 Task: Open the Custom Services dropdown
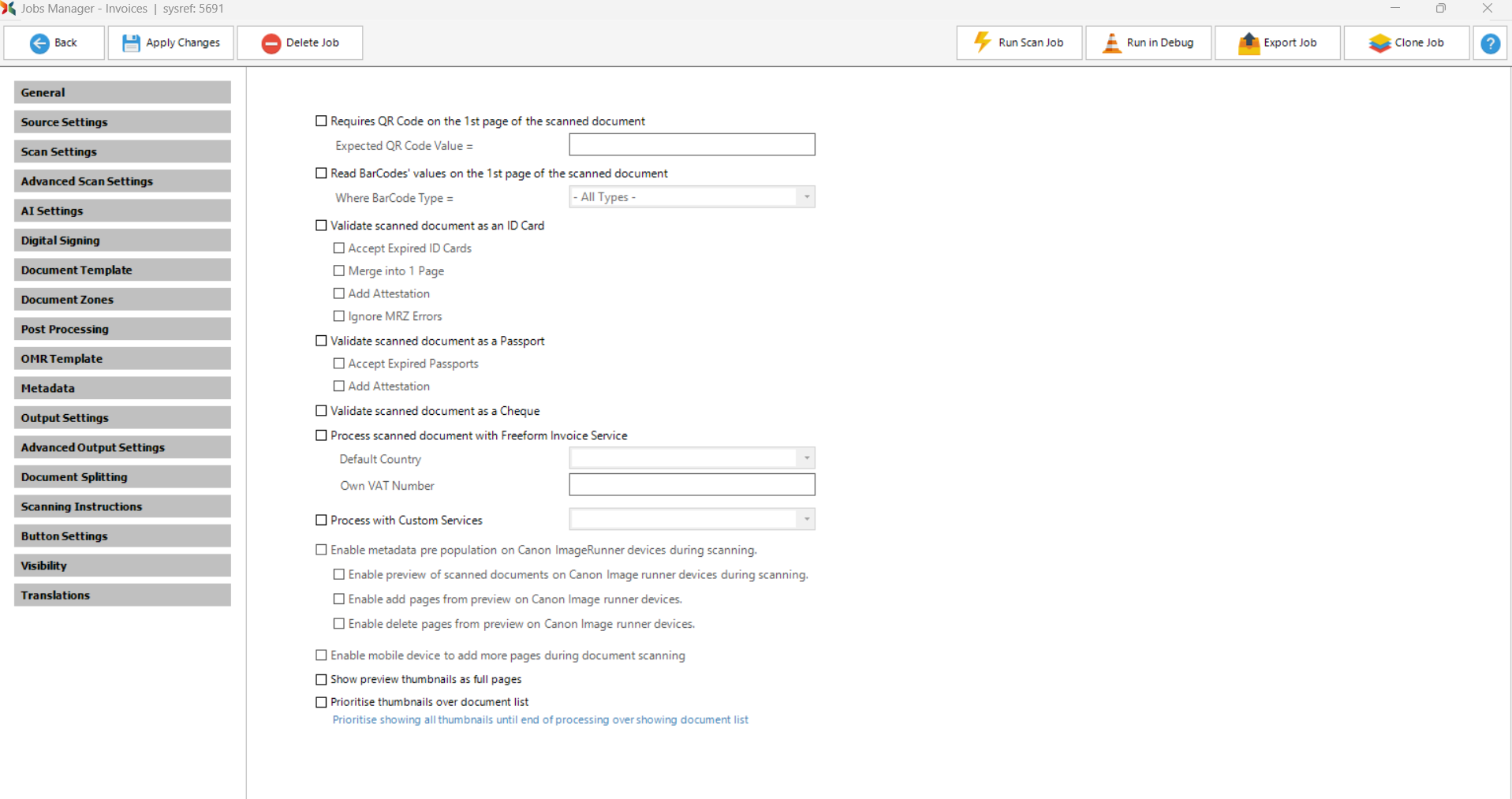[692, 519]
